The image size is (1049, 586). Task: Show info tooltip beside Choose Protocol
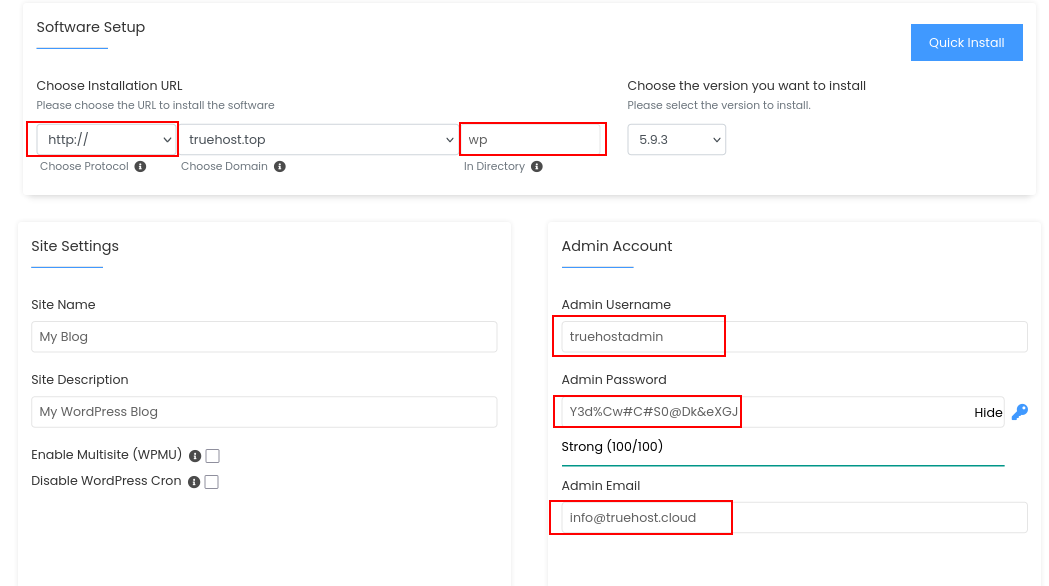click(140, 167)
